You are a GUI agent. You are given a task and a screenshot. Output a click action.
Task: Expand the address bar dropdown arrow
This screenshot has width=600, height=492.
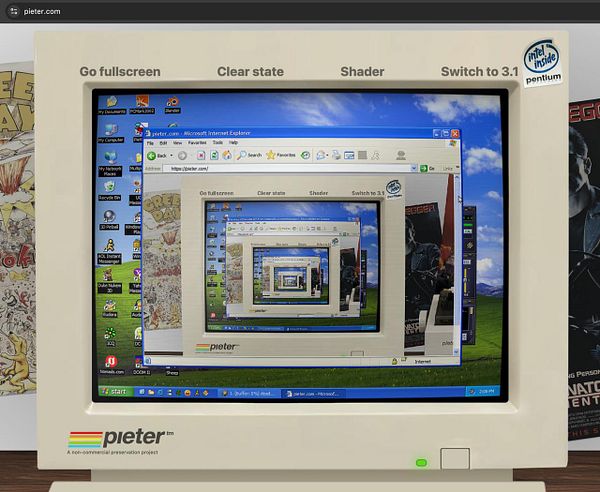[414, 168]
